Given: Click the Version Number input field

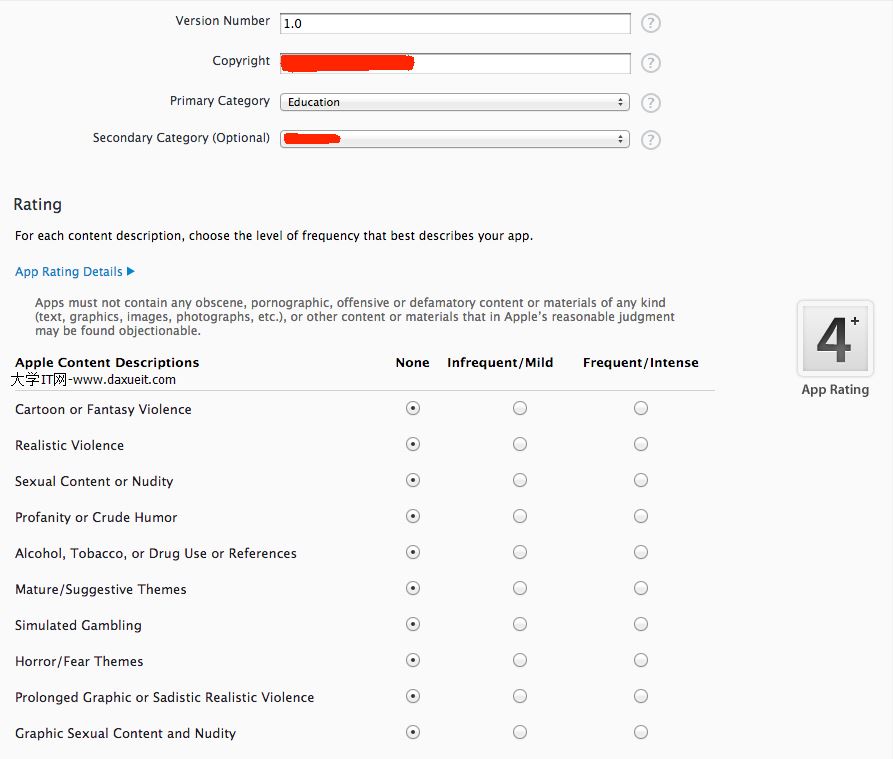Looking at the screenshot, I should 455,23.
